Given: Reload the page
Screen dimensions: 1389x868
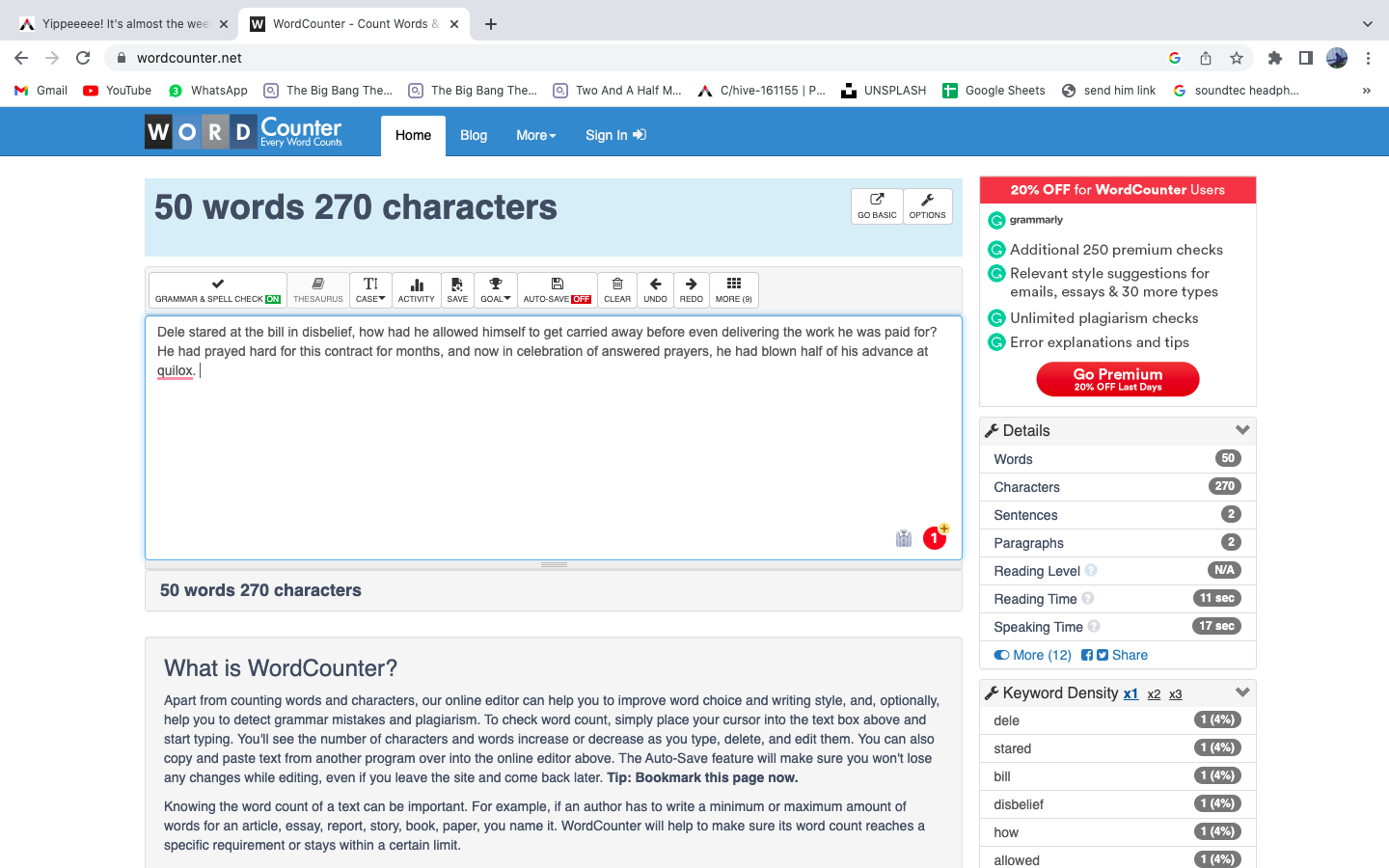Looking at the screenshot, I should coord(83,58).
